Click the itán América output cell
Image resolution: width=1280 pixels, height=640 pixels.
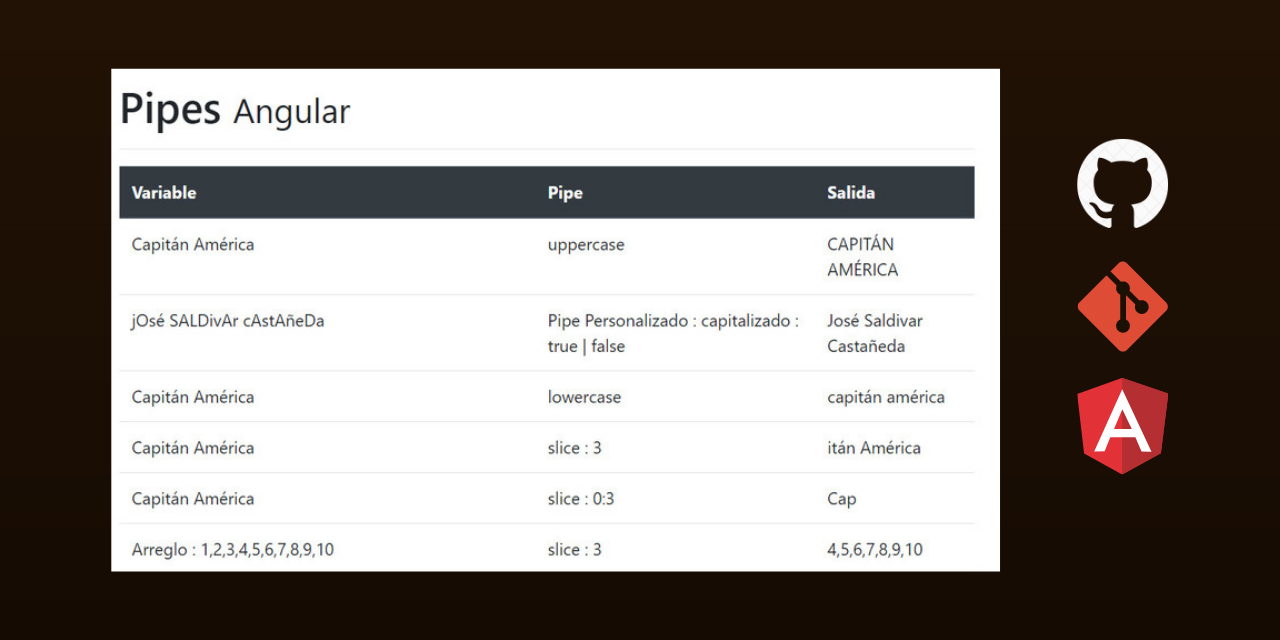tap(874, 448)
